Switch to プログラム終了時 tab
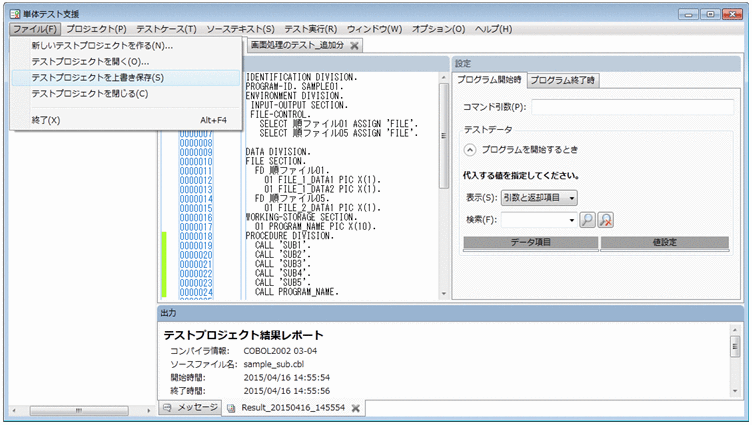The image size is (752, 425). tap(563, 81)
